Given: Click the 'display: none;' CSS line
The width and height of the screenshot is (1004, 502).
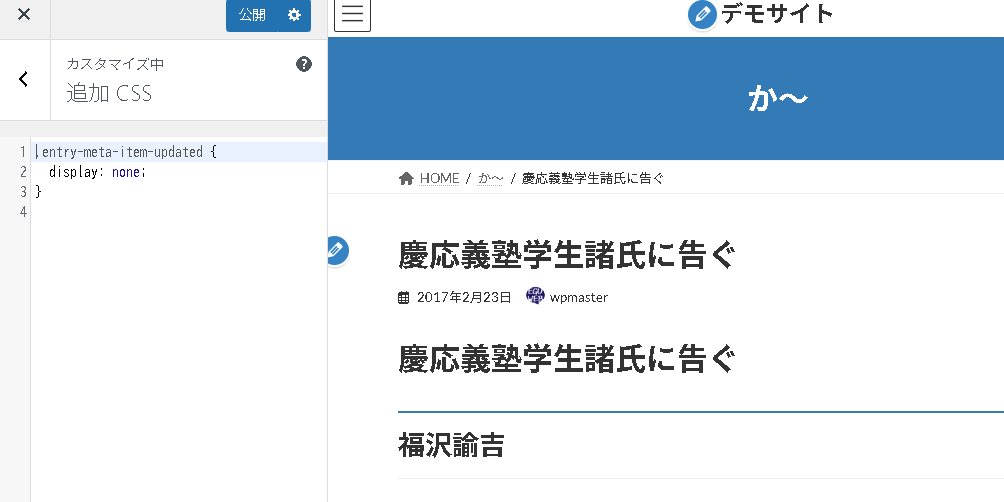Looking at the screenshot, I should (x=97, y=172).
